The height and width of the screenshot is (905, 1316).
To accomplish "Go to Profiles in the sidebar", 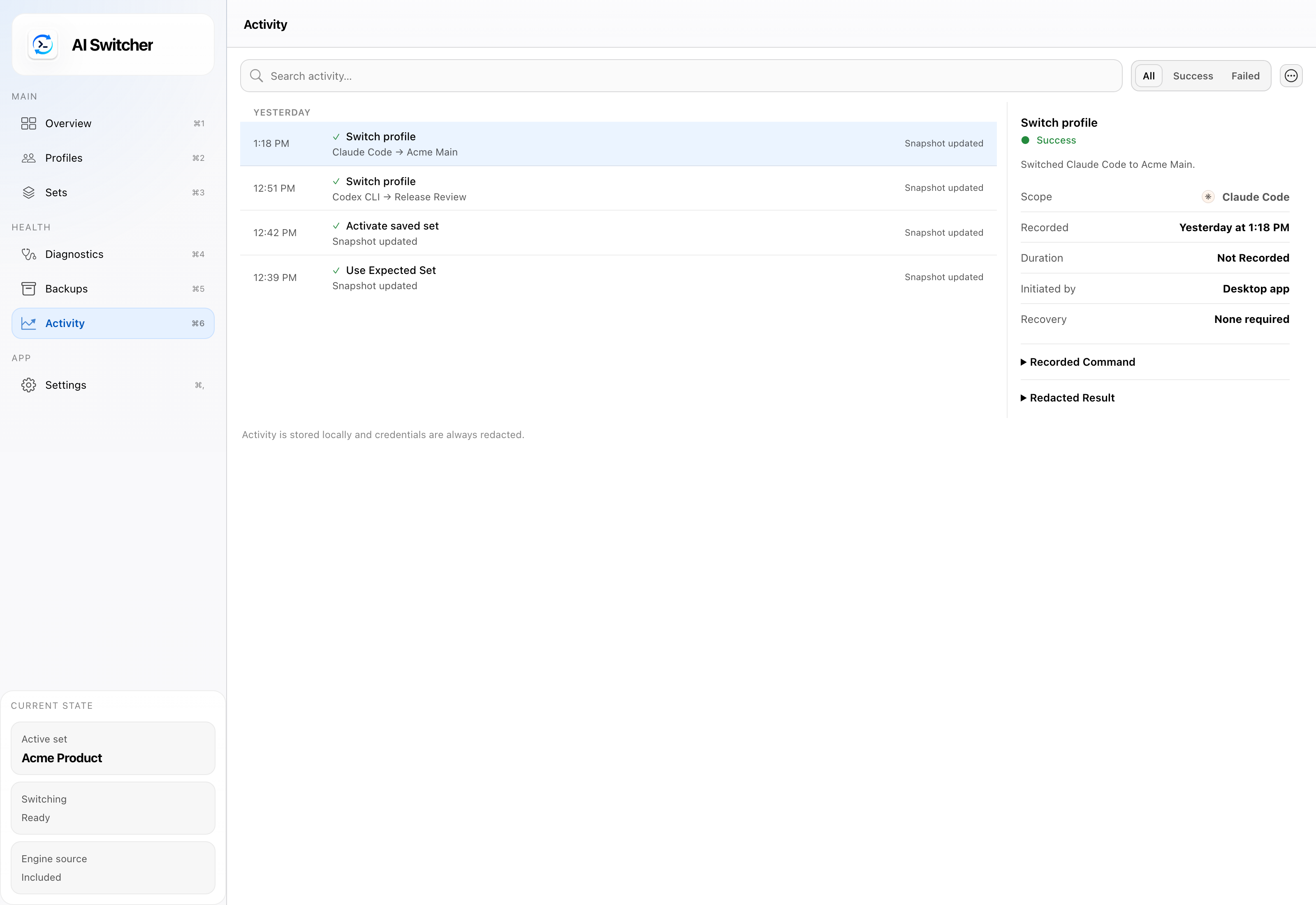I will point(113,158).
